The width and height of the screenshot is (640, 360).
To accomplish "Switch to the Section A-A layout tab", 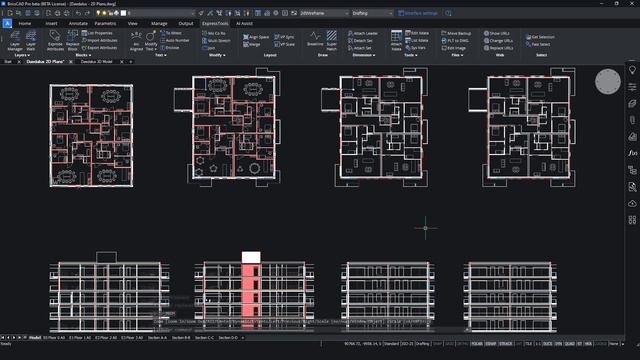I will coord(157,338).
